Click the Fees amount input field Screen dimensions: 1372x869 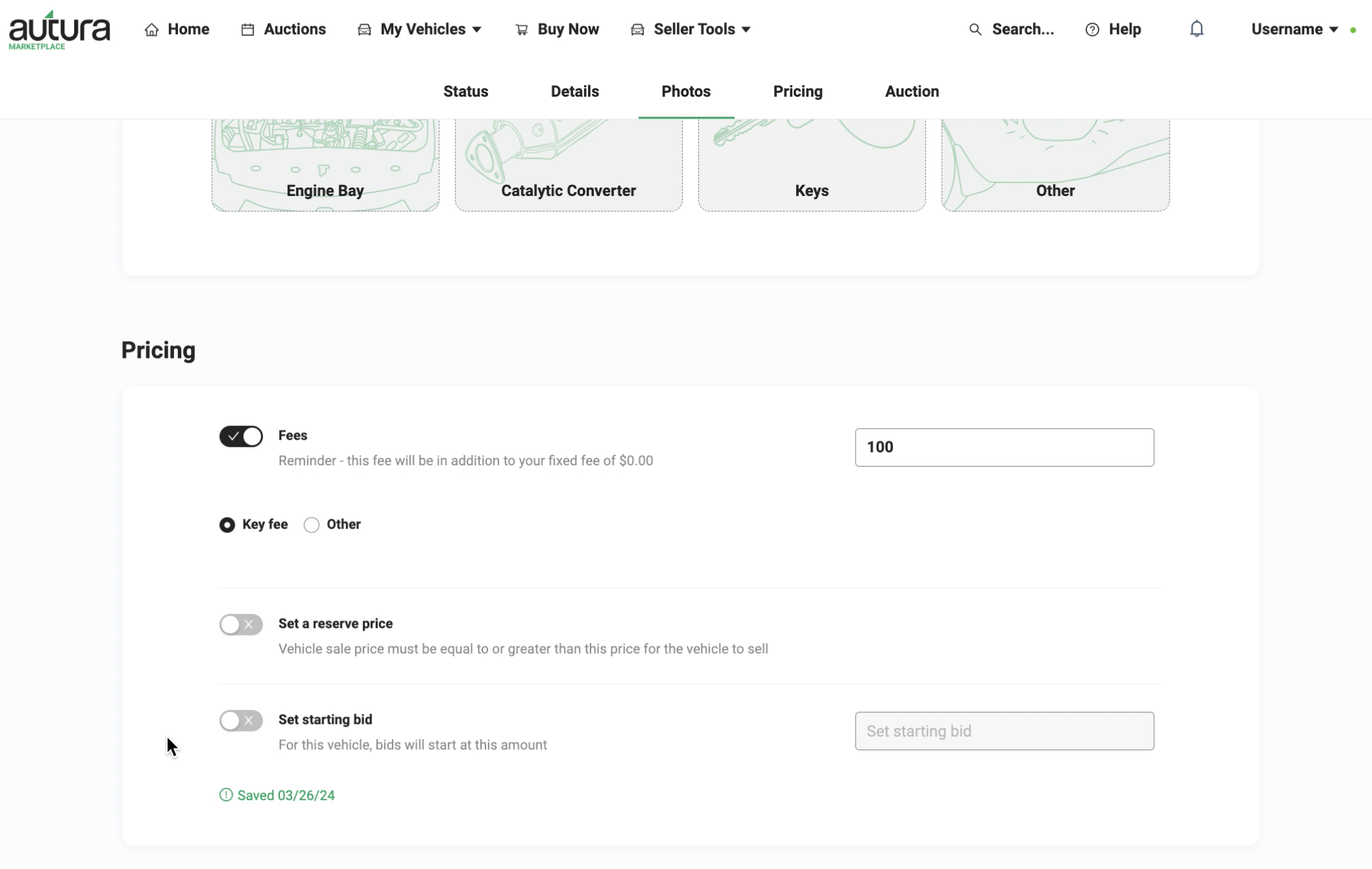coord(1004,447)
